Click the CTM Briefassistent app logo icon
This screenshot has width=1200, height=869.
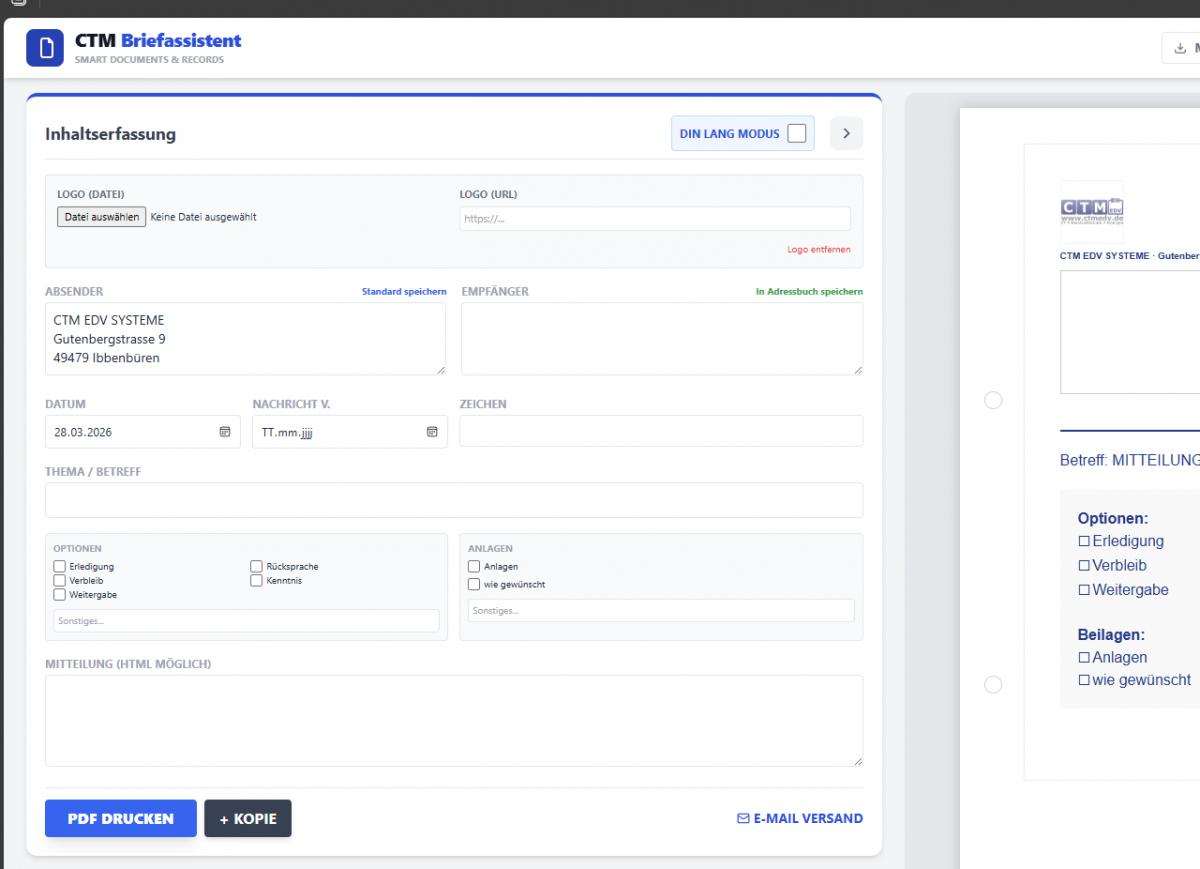[x=44, y=47]
